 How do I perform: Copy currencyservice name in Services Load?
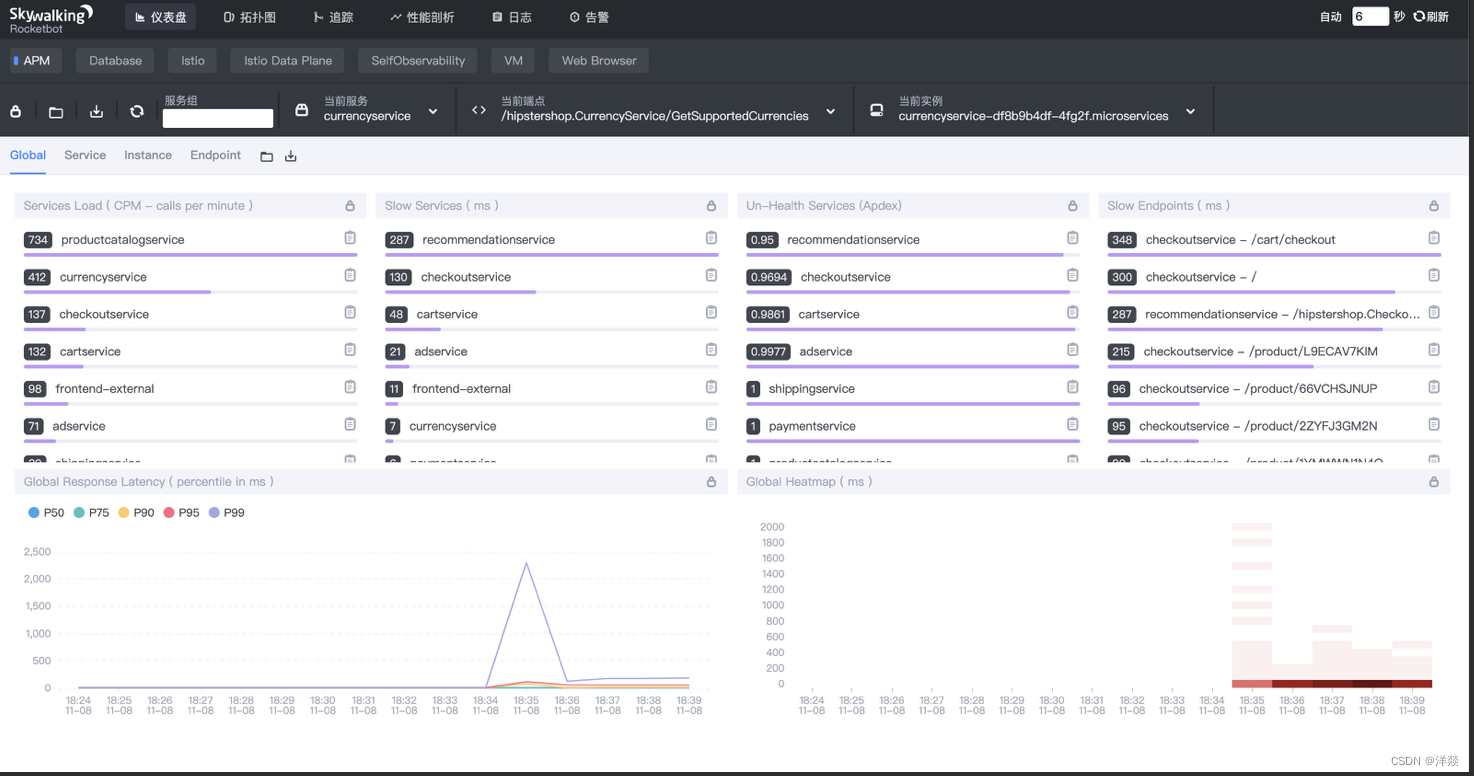click(x=350, y=275)
